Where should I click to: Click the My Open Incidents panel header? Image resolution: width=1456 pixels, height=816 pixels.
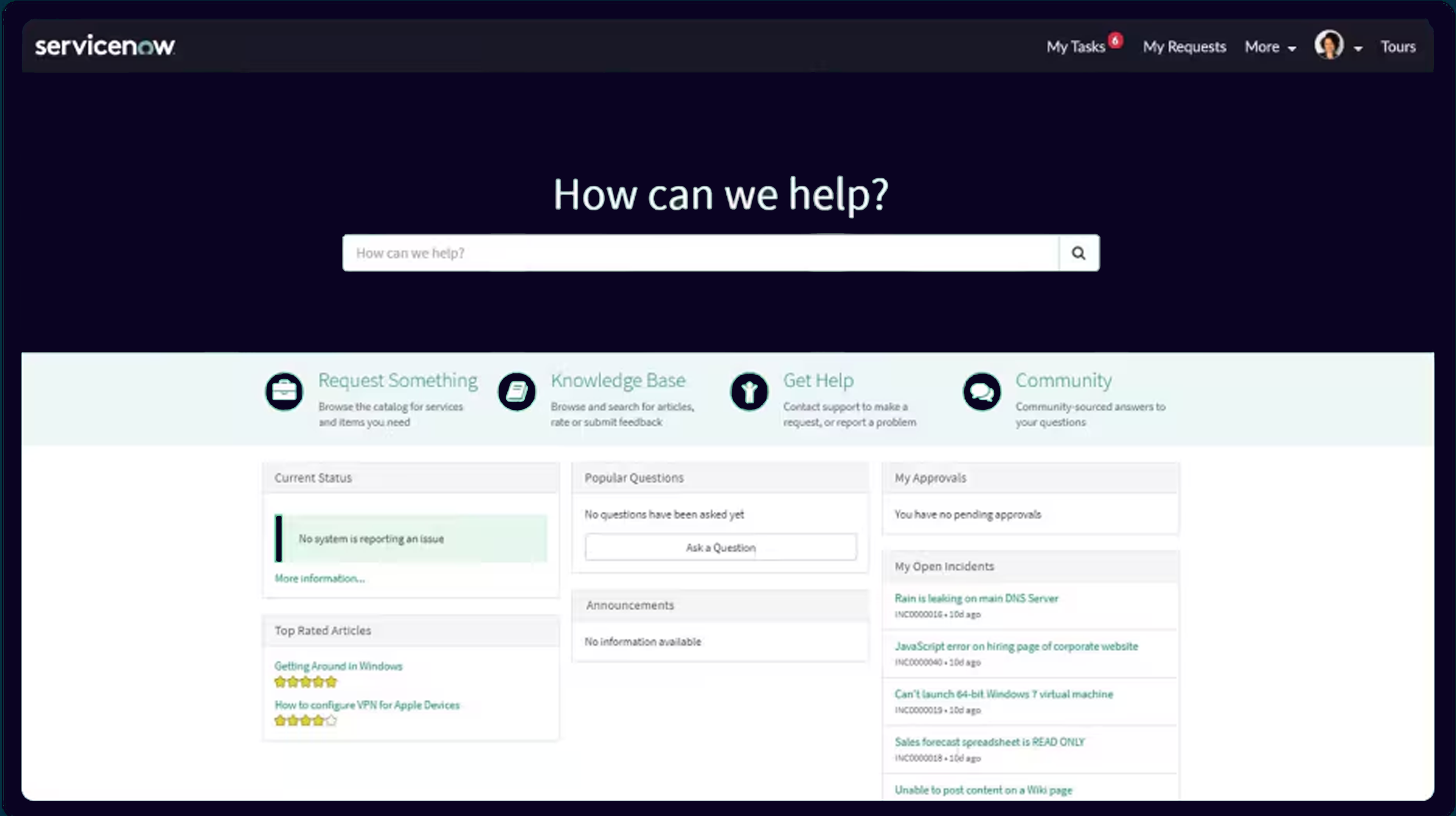[1030, 566]
